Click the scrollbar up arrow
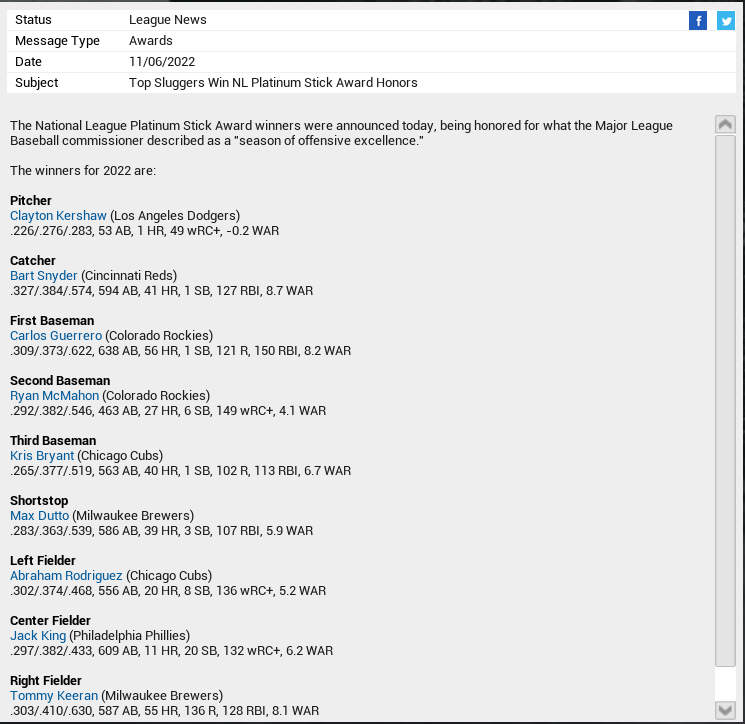This screenshot has width=745, height=724. [726, 124]
